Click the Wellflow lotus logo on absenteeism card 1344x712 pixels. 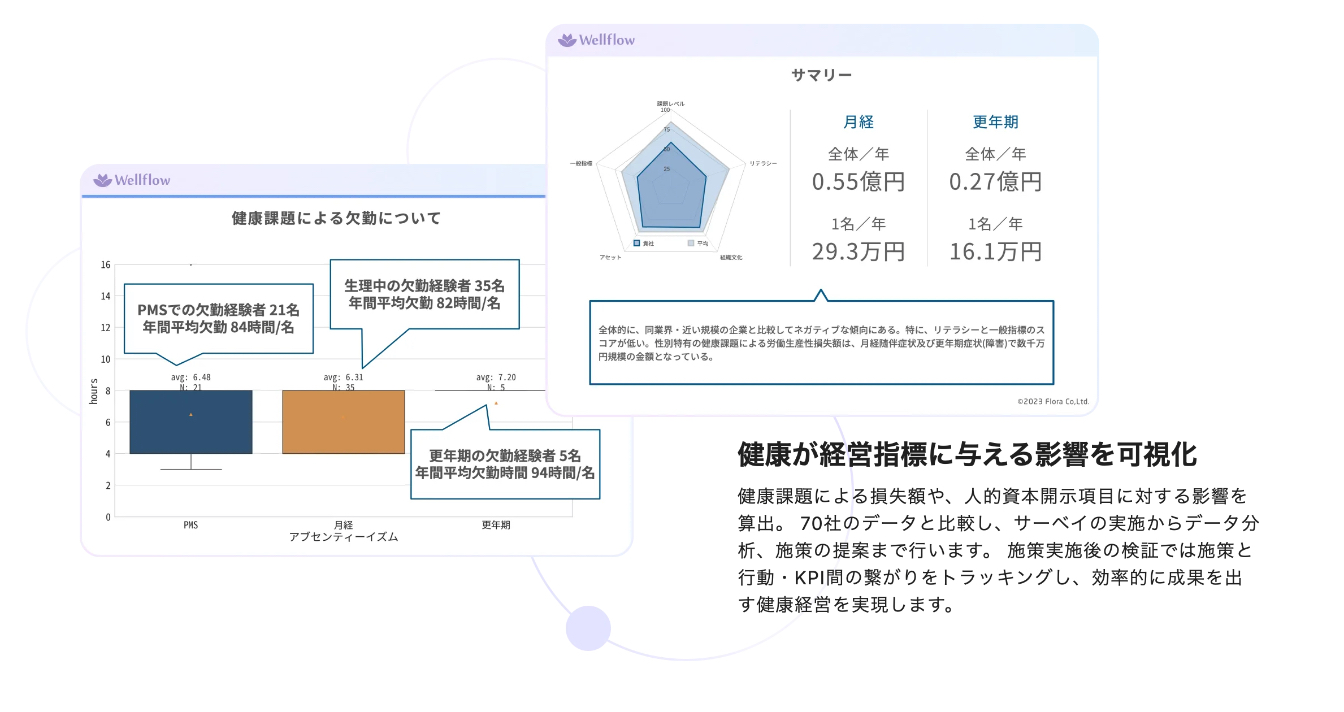(x=102, y=180)
